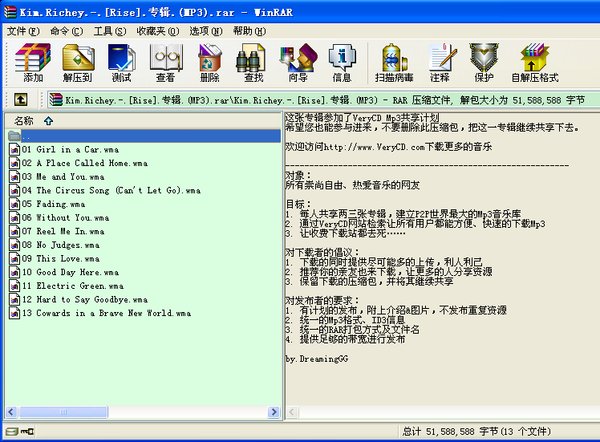Screen dimensions: 600x442
Task: Show archive 信息 (Info) icon
Action: pyautogui.click(x=342, y=63)
